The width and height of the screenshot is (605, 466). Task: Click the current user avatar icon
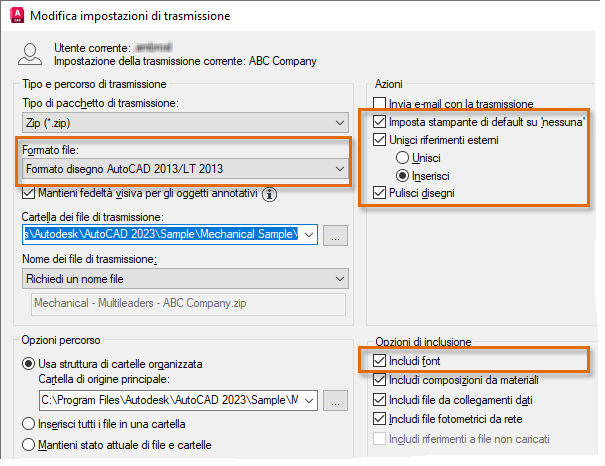pos(31,54)
